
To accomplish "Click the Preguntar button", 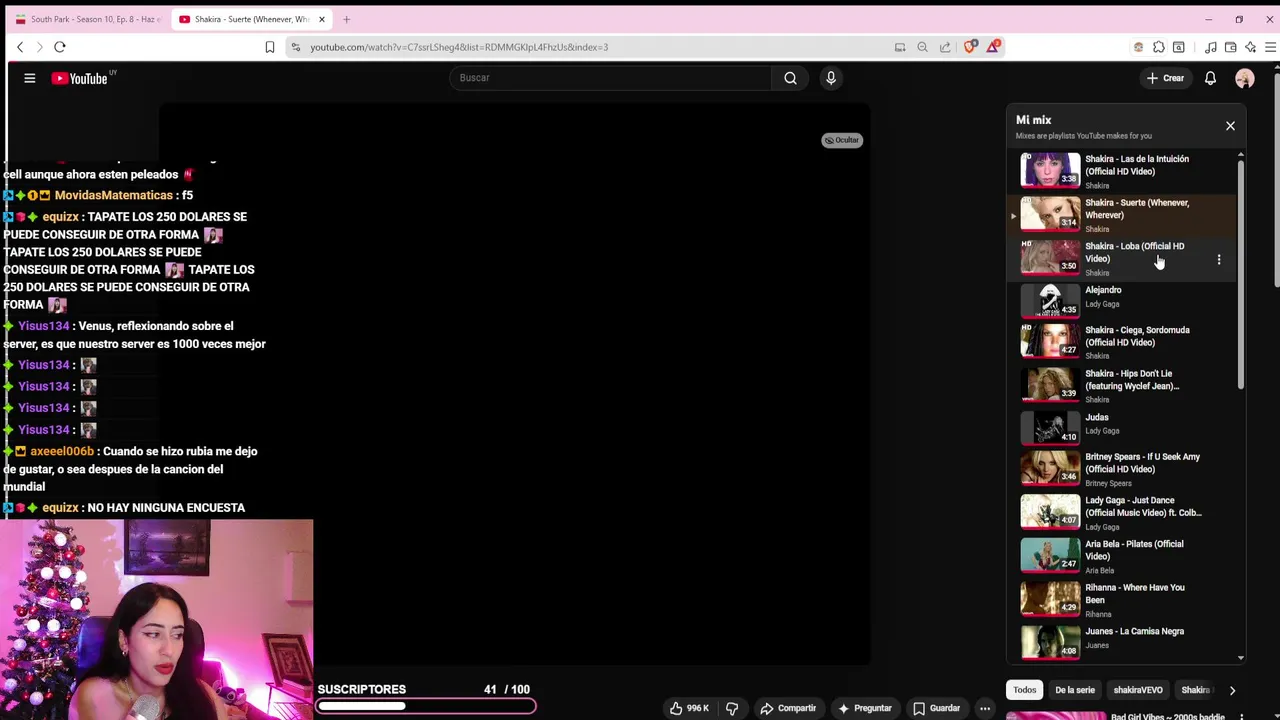I will [x=866, y=708].
